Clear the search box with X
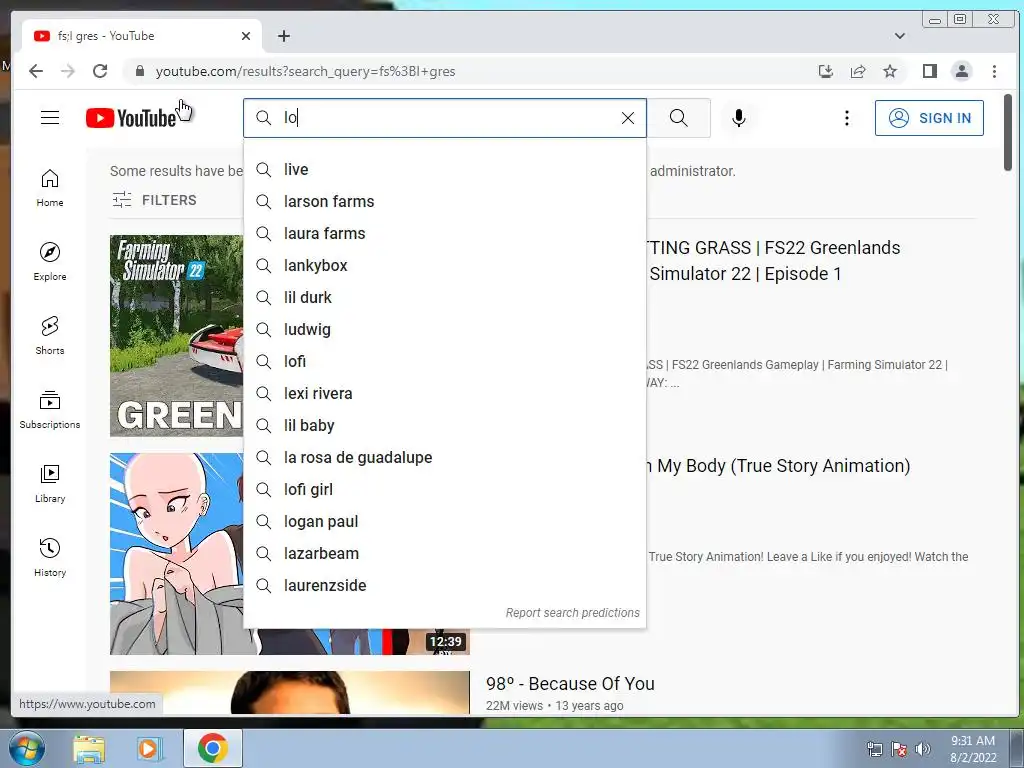1024x768 pixels. [x=628, y=118]
